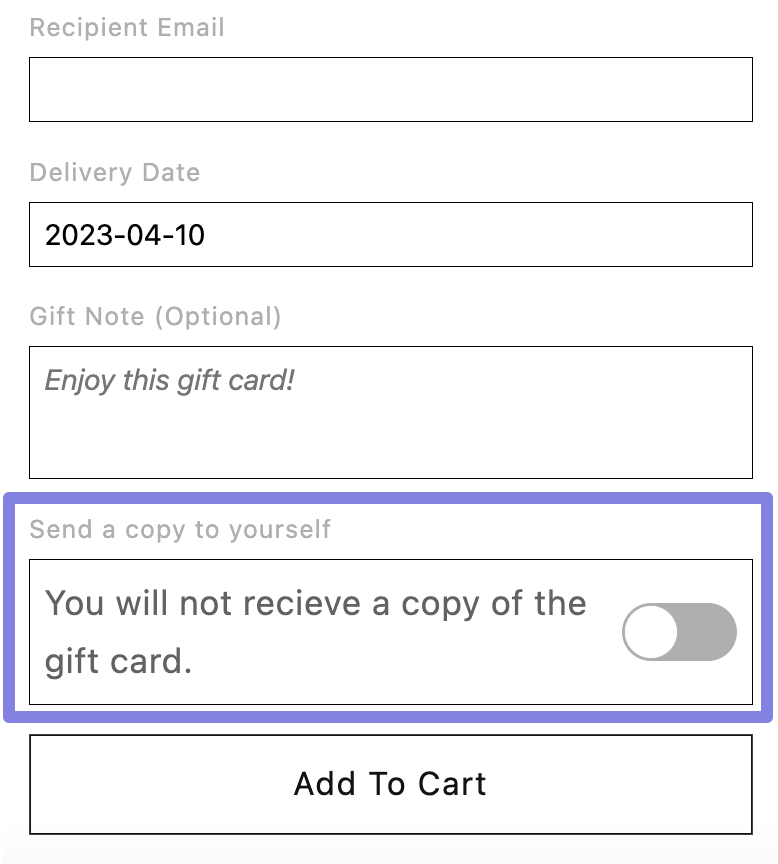778x864 pixels.
Task: Click into the Gift Note text area
Action: (x=390, y=412)
